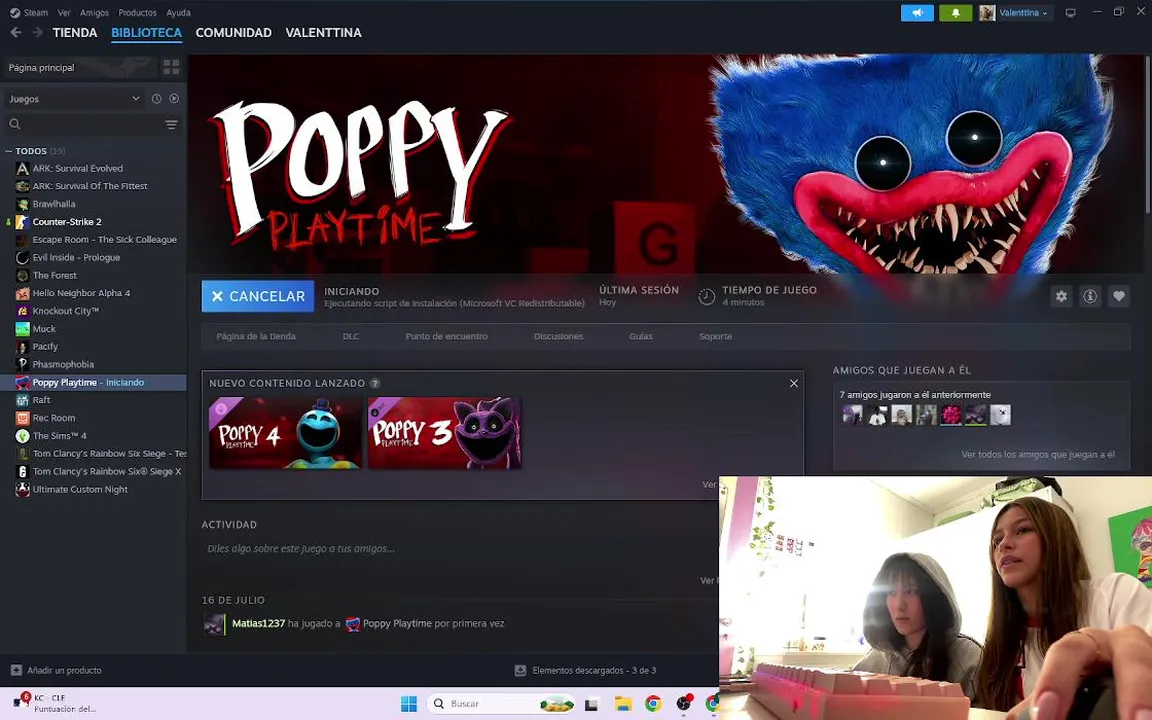Open the Ayuda menu
This screenshot has width=1152, height=720.
click(178, 12)
